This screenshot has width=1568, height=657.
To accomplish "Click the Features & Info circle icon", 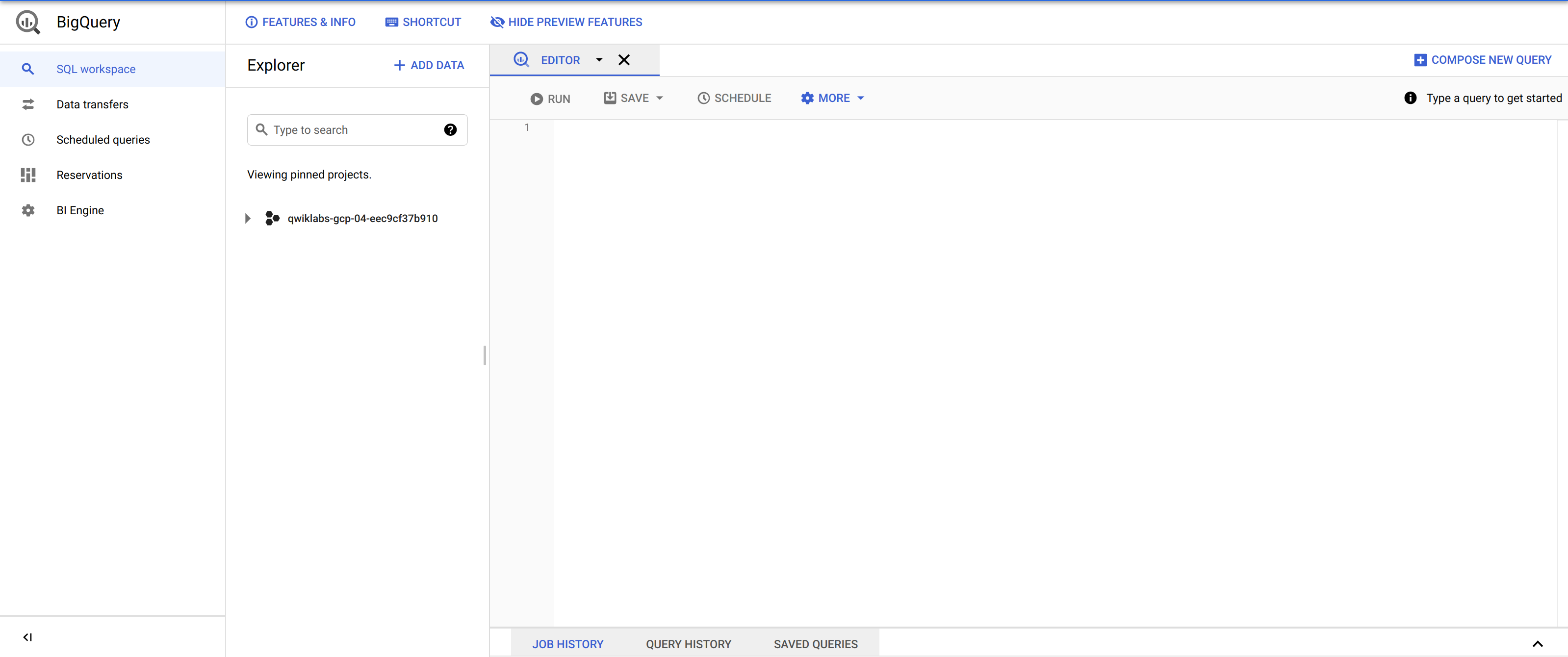I will pyautogui.click(x=252, y=23).
